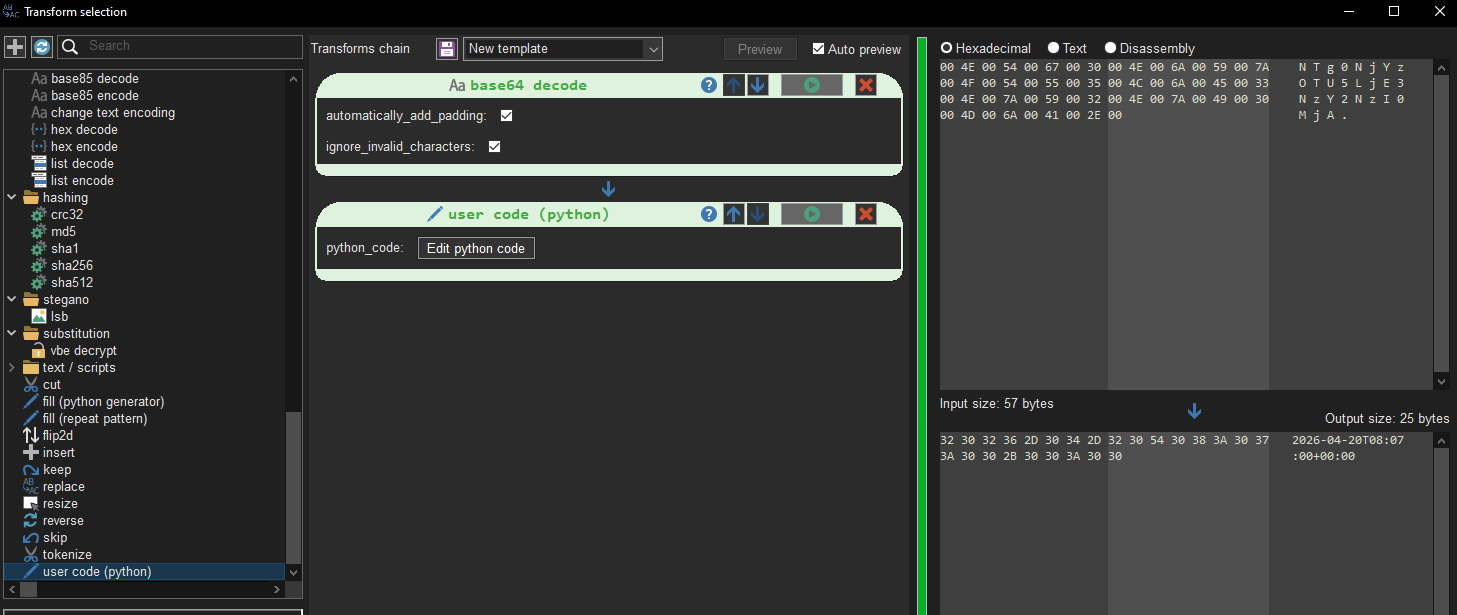Run the base64 decode transform
The image size is (1457, 615).
[x=812, y=85]
